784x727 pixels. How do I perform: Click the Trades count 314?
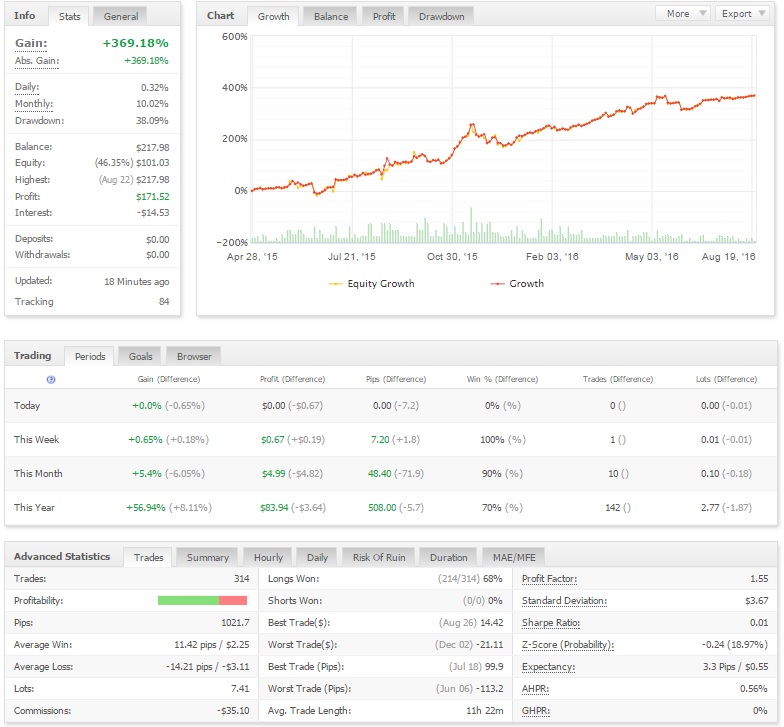pyautogui.click(x=242, y=579)
